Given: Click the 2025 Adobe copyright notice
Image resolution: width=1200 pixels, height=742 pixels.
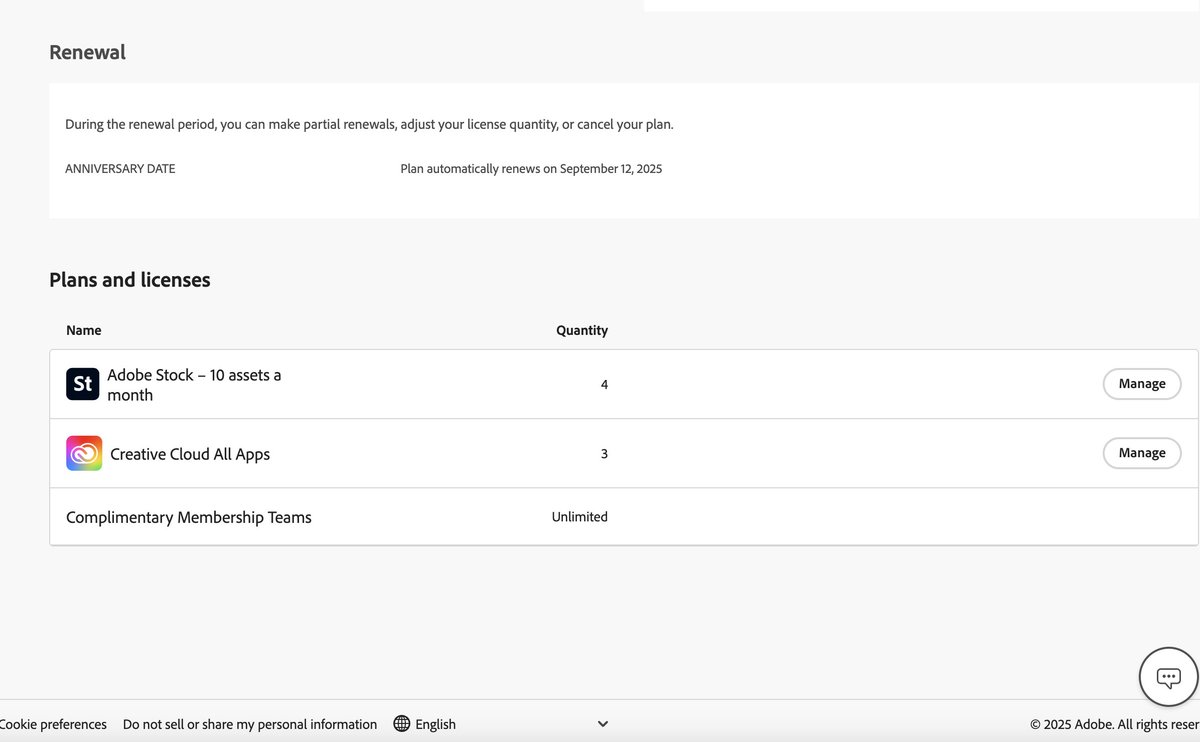Looking at the screenshot, I should (x=1115, y=724).
